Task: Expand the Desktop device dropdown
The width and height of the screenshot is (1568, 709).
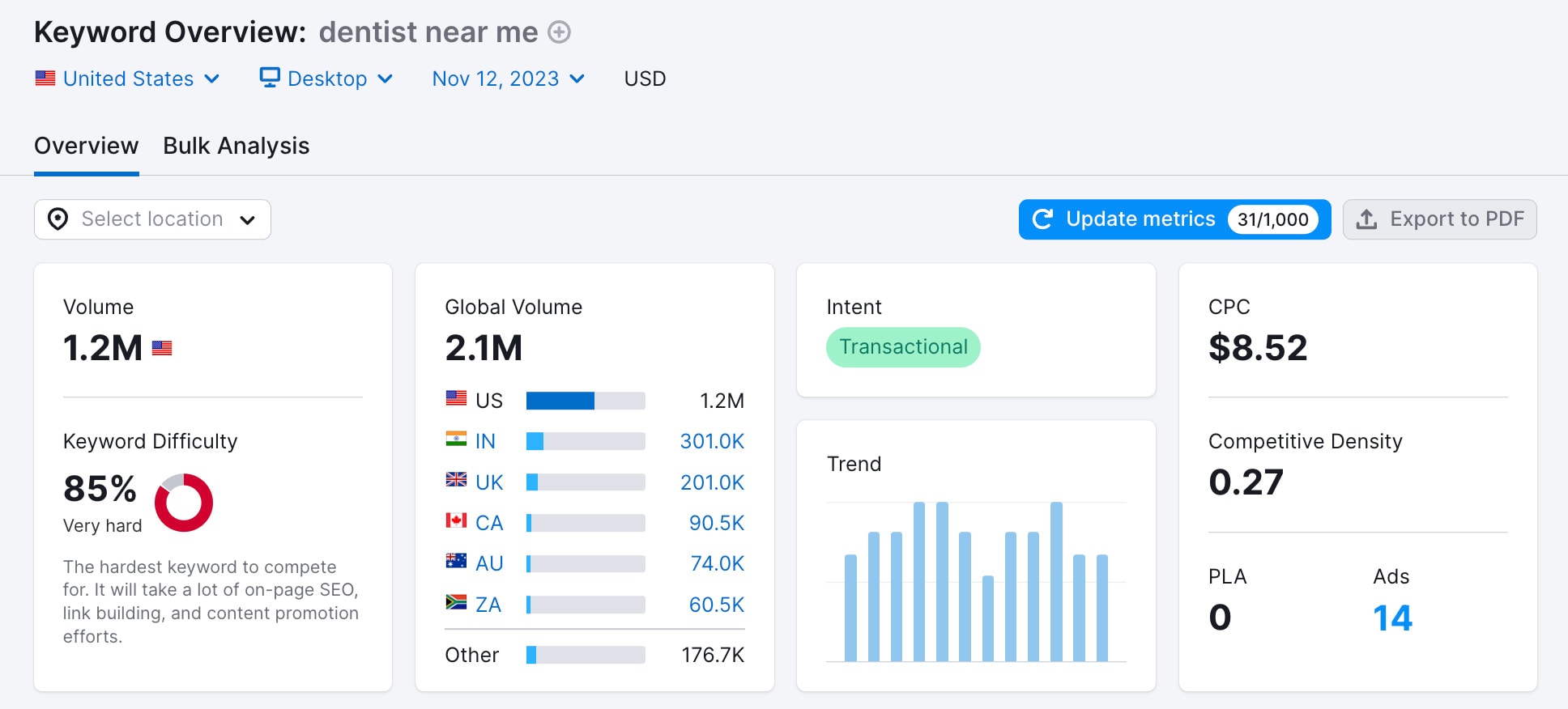Action: pyautogui.click(x=327, y=79)
